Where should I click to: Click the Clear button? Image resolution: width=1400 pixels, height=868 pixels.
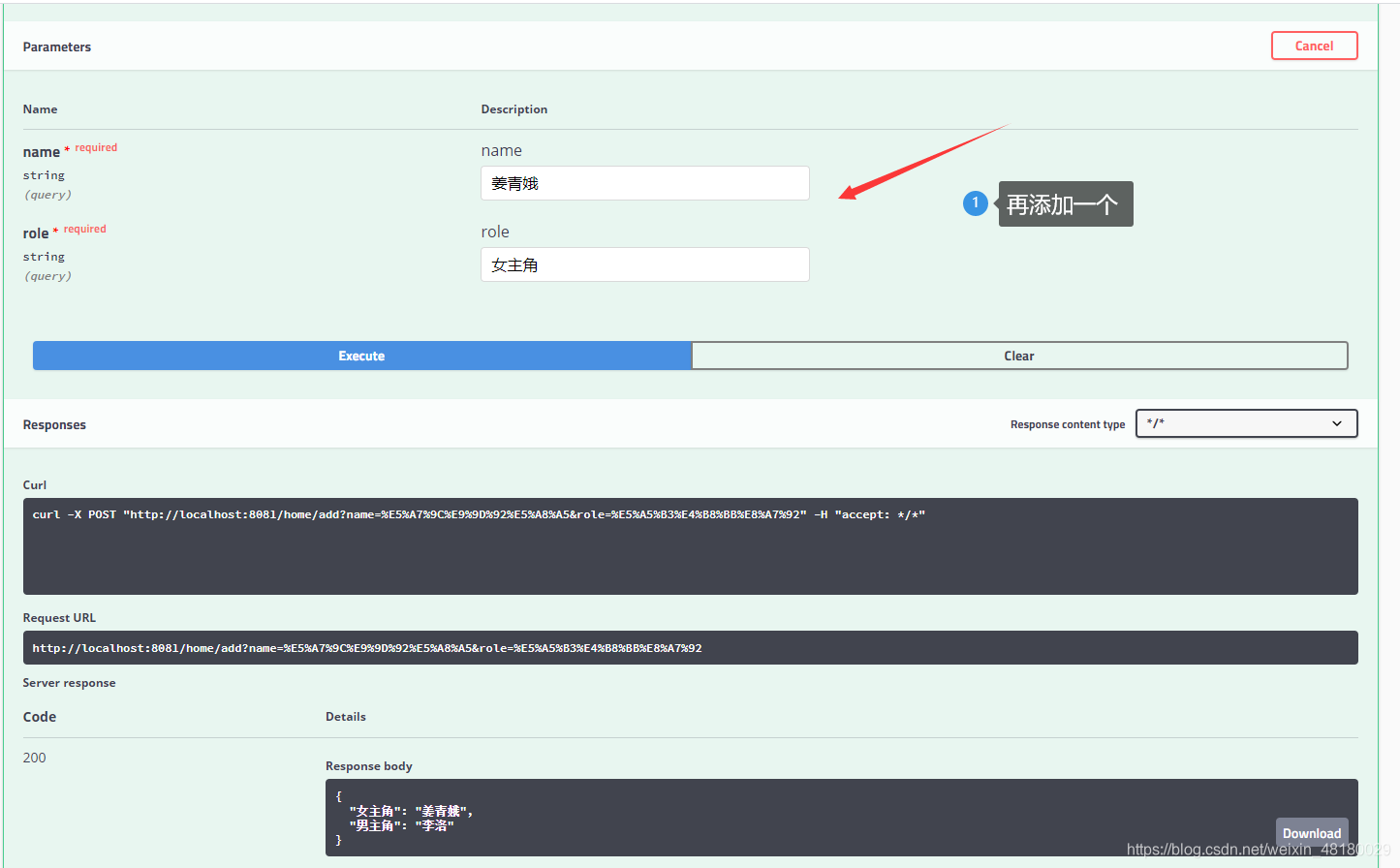point(1019,356)
